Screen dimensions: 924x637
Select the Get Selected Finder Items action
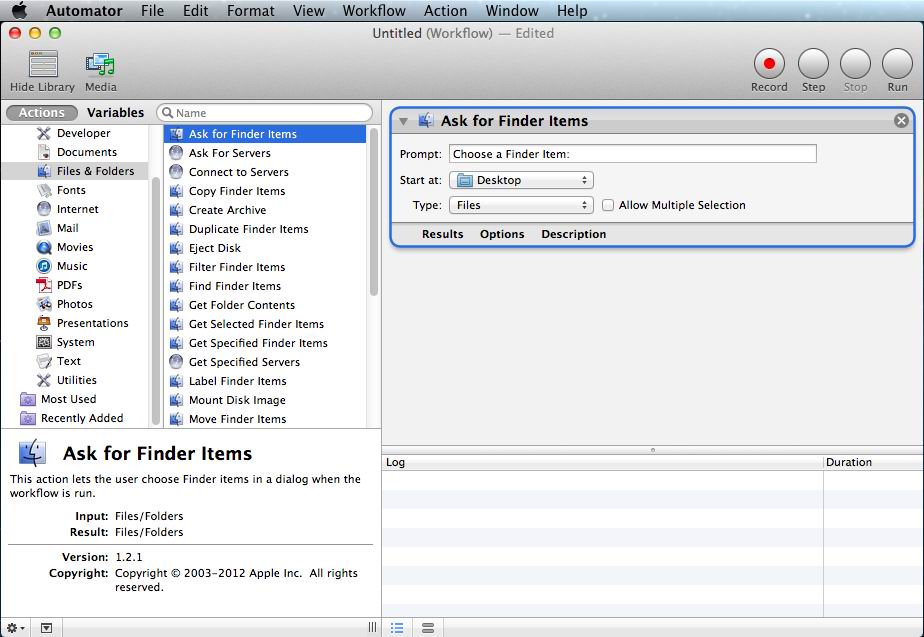pos(265,324)
